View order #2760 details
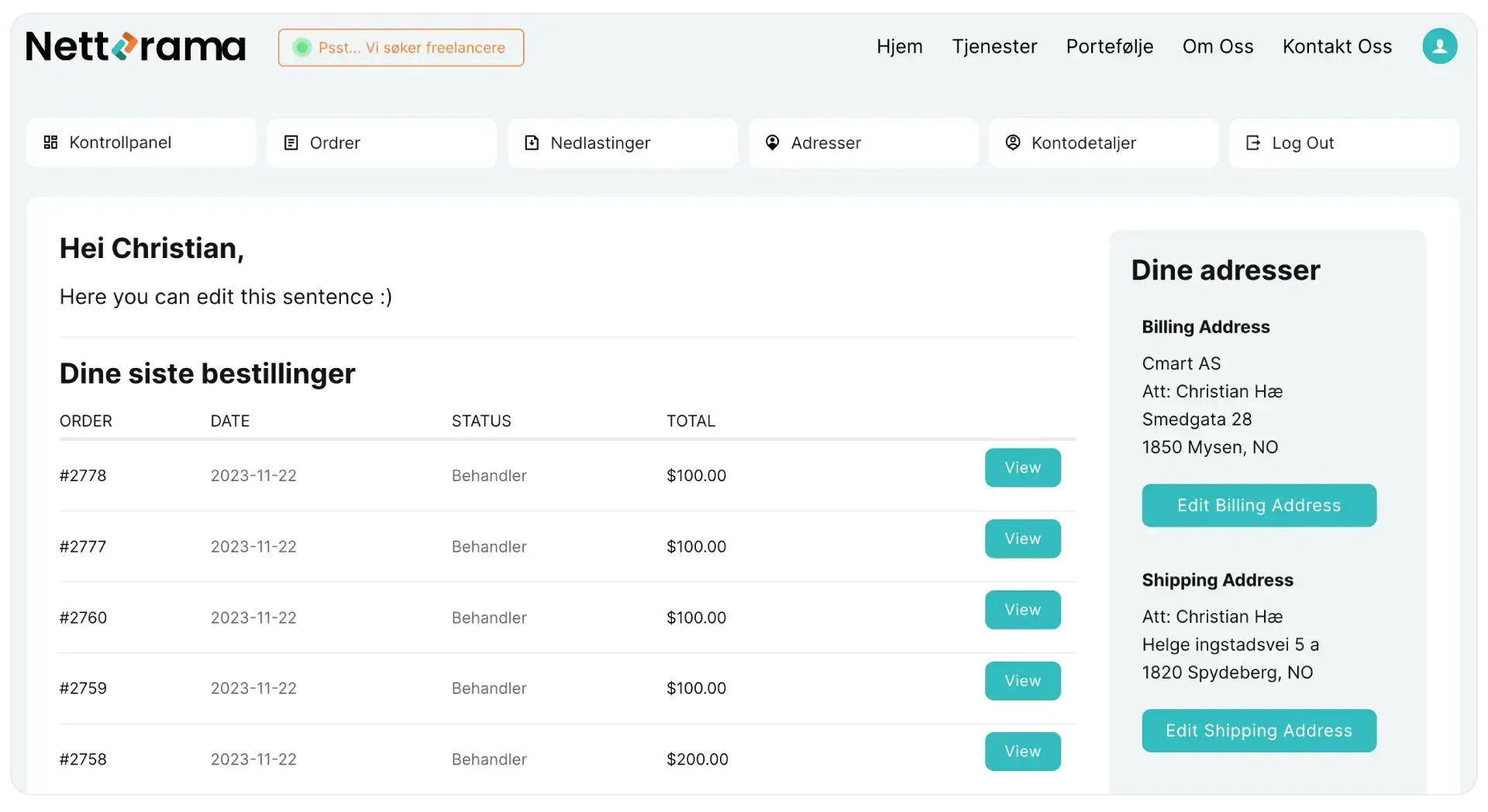This screenshot has height=812, width=1488. click(x=1022, y=610)
